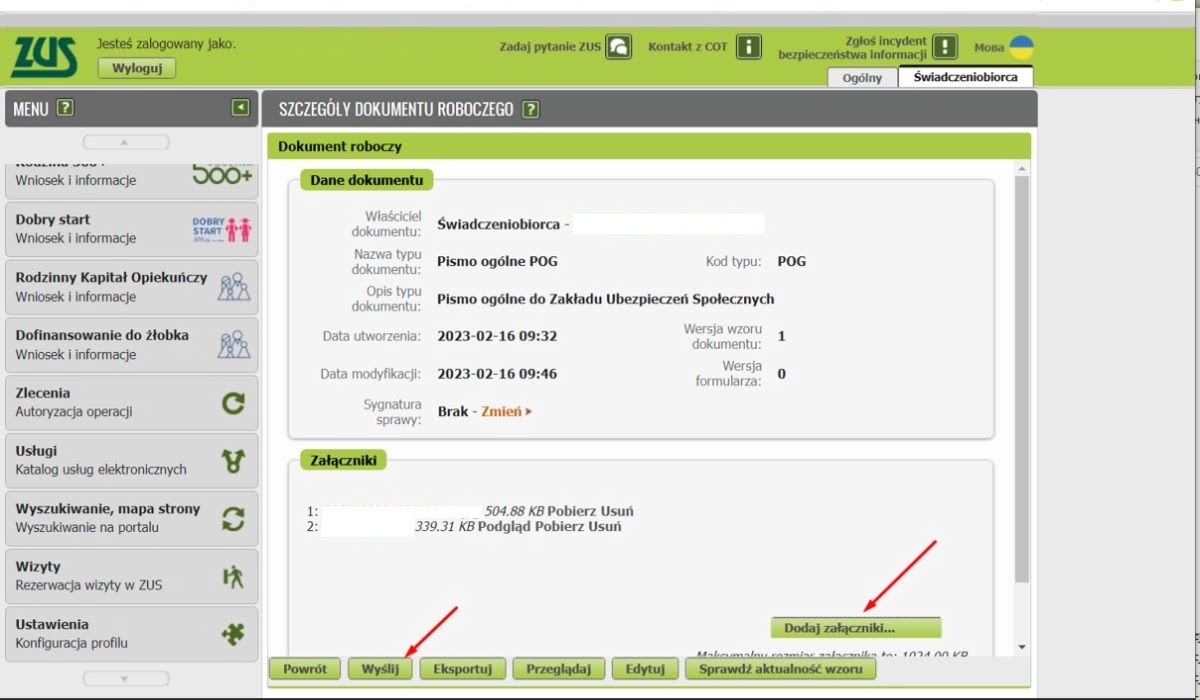Viewport: 1200px width, 700px height.
Task: Click the Dokument roboczy section header
Action: point(648,146)
